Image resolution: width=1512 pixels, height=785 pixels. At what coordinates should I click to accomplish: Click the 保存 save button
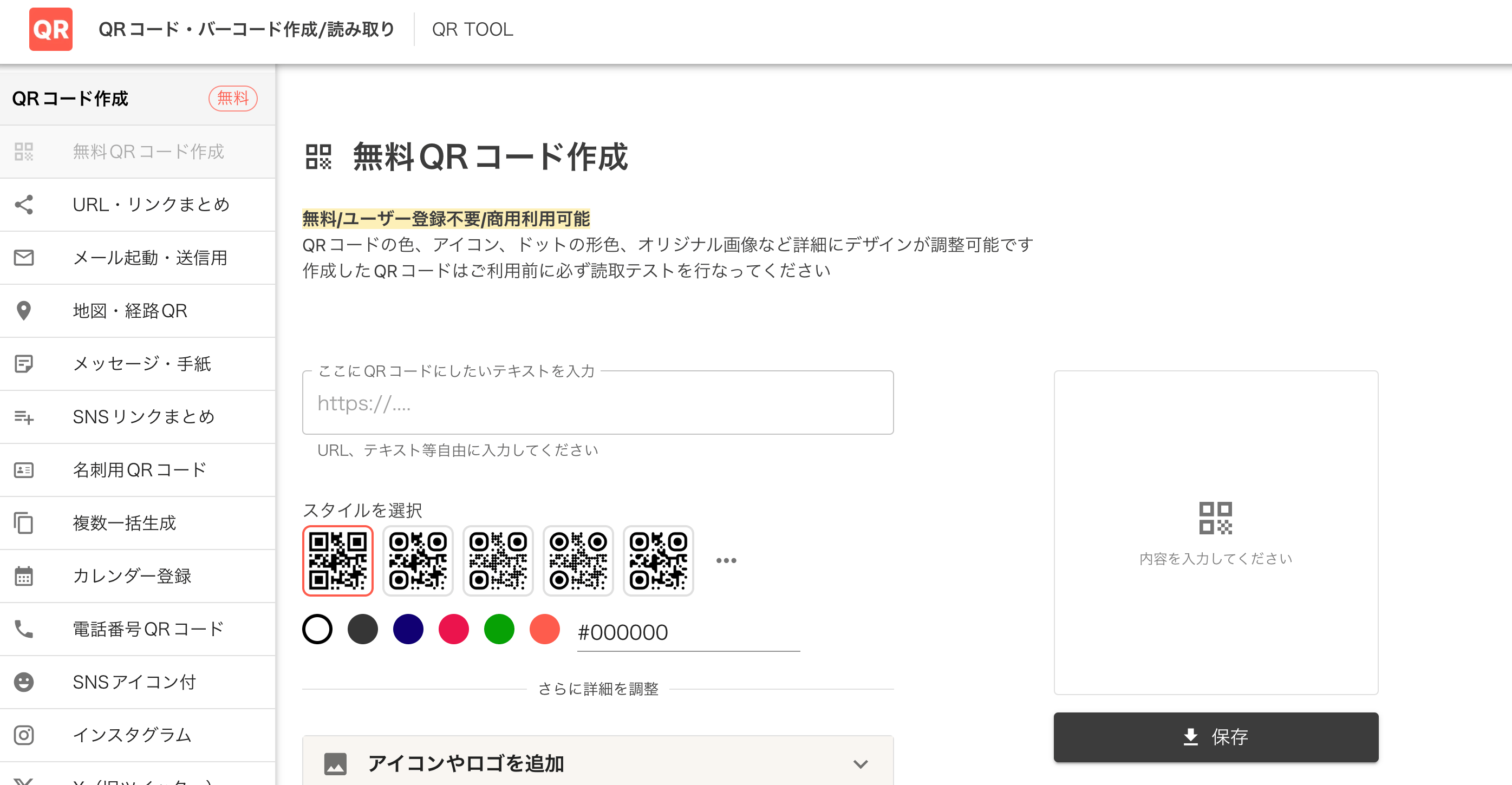1216,737
